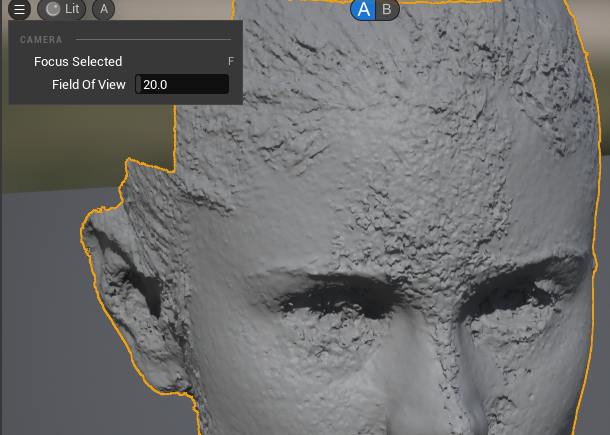The image size is (610, 435).
Task: Switch to the B view
Action: click(x=387, y=10)
